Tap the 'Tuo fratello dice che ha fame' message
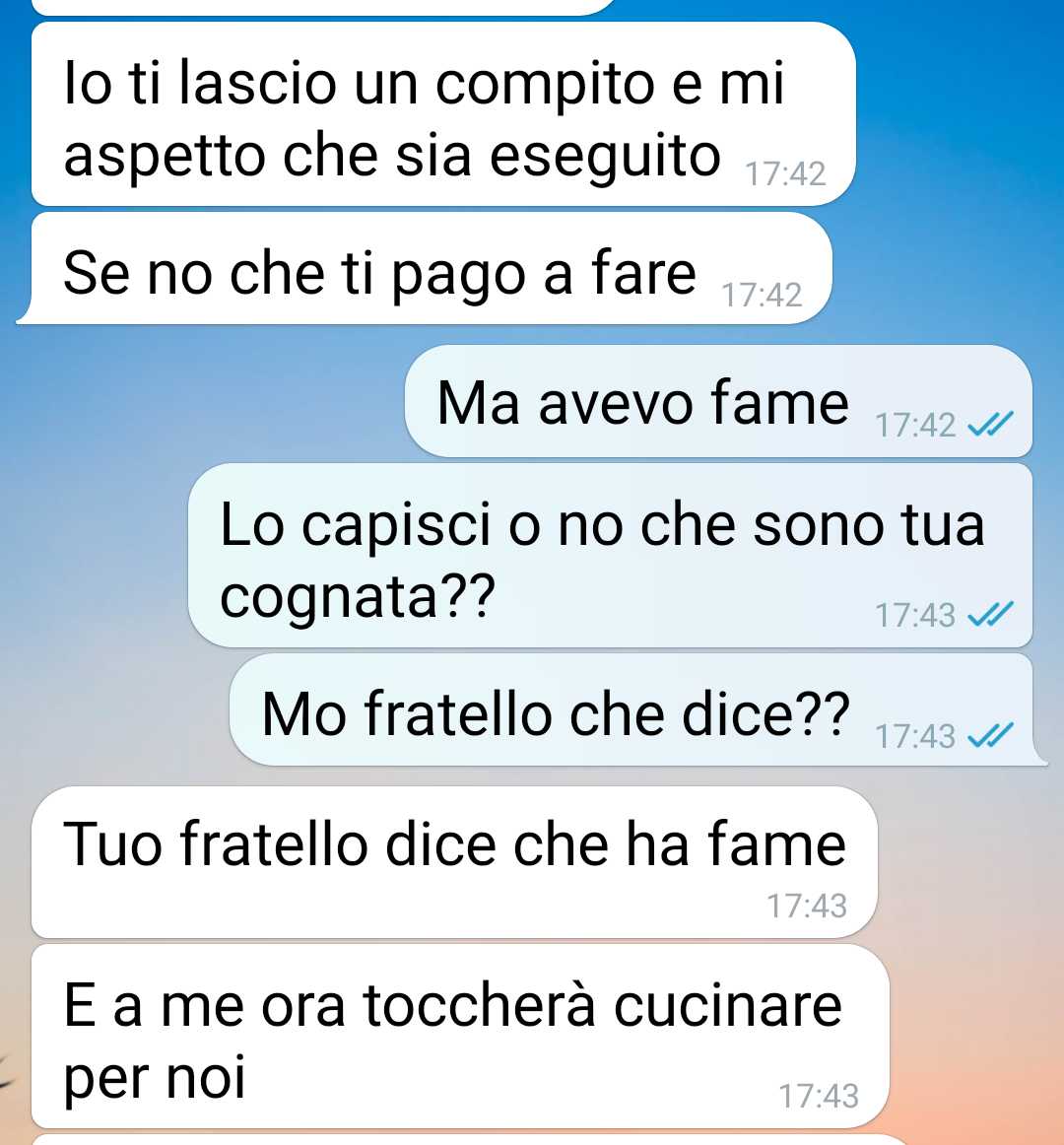This screenshot has height=1145, width=1064. click(x=454, y=862)
